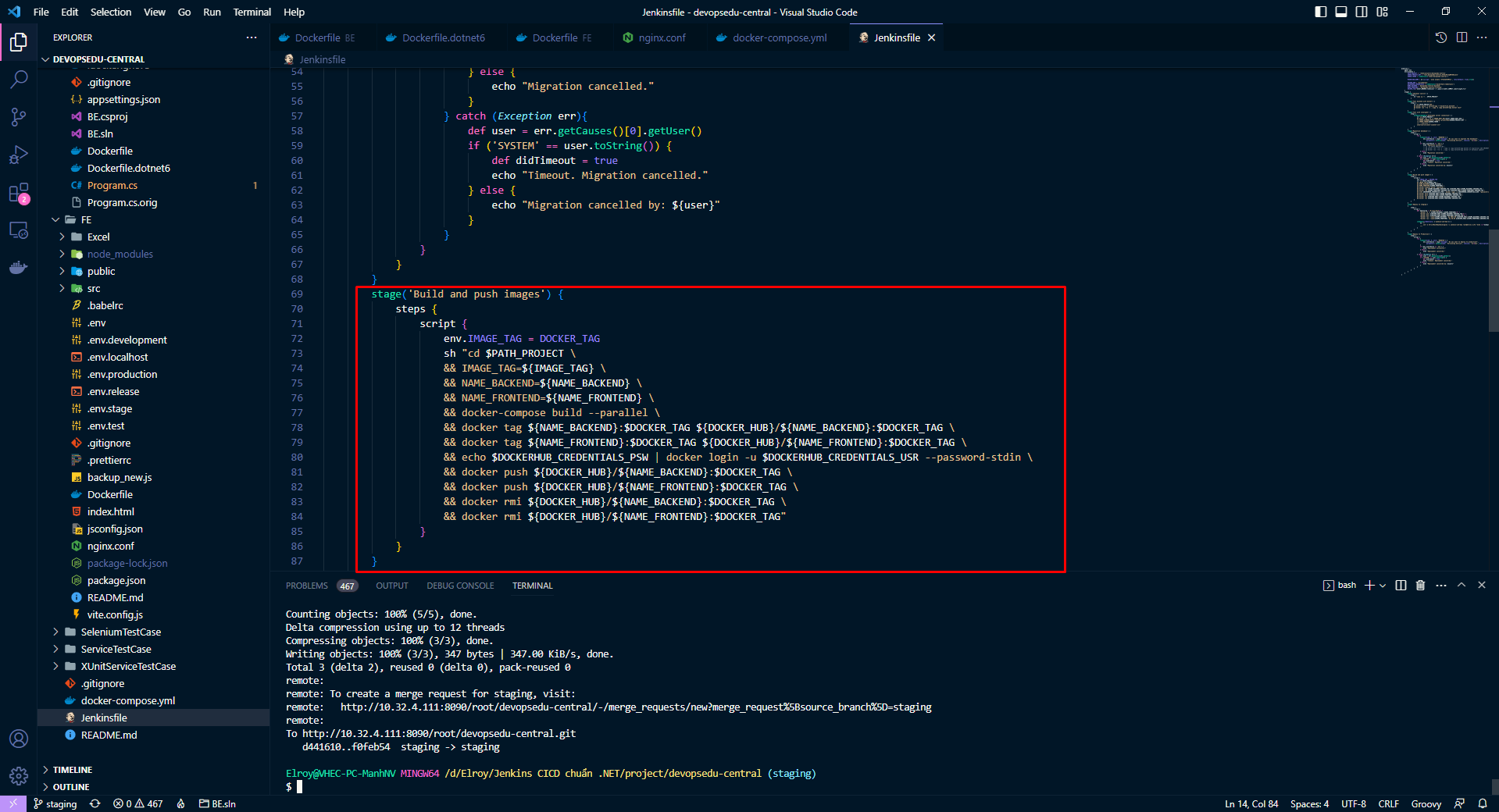The width and height of the screenshot is (1499, 812).
Task: Toggle secondary side bar layout
Action: click(1362, 12)
